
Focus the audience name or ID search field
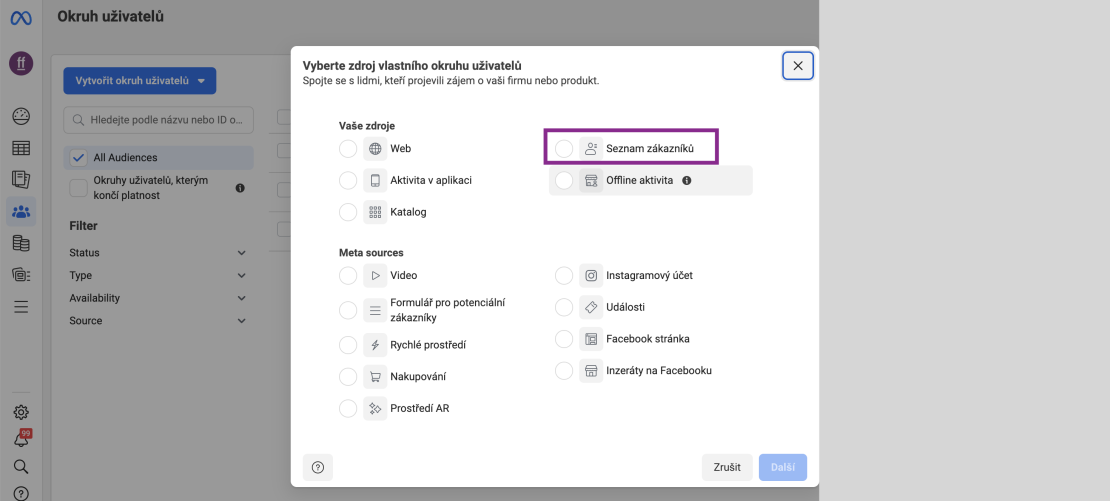click(x=159, y=120)
